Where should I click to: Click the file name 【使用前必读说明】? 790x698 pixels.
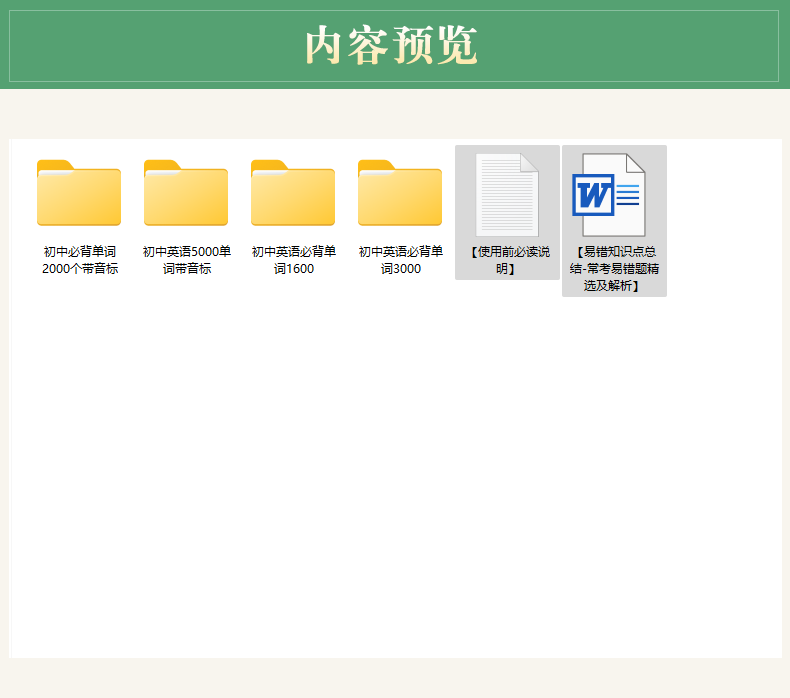[508, 260]
